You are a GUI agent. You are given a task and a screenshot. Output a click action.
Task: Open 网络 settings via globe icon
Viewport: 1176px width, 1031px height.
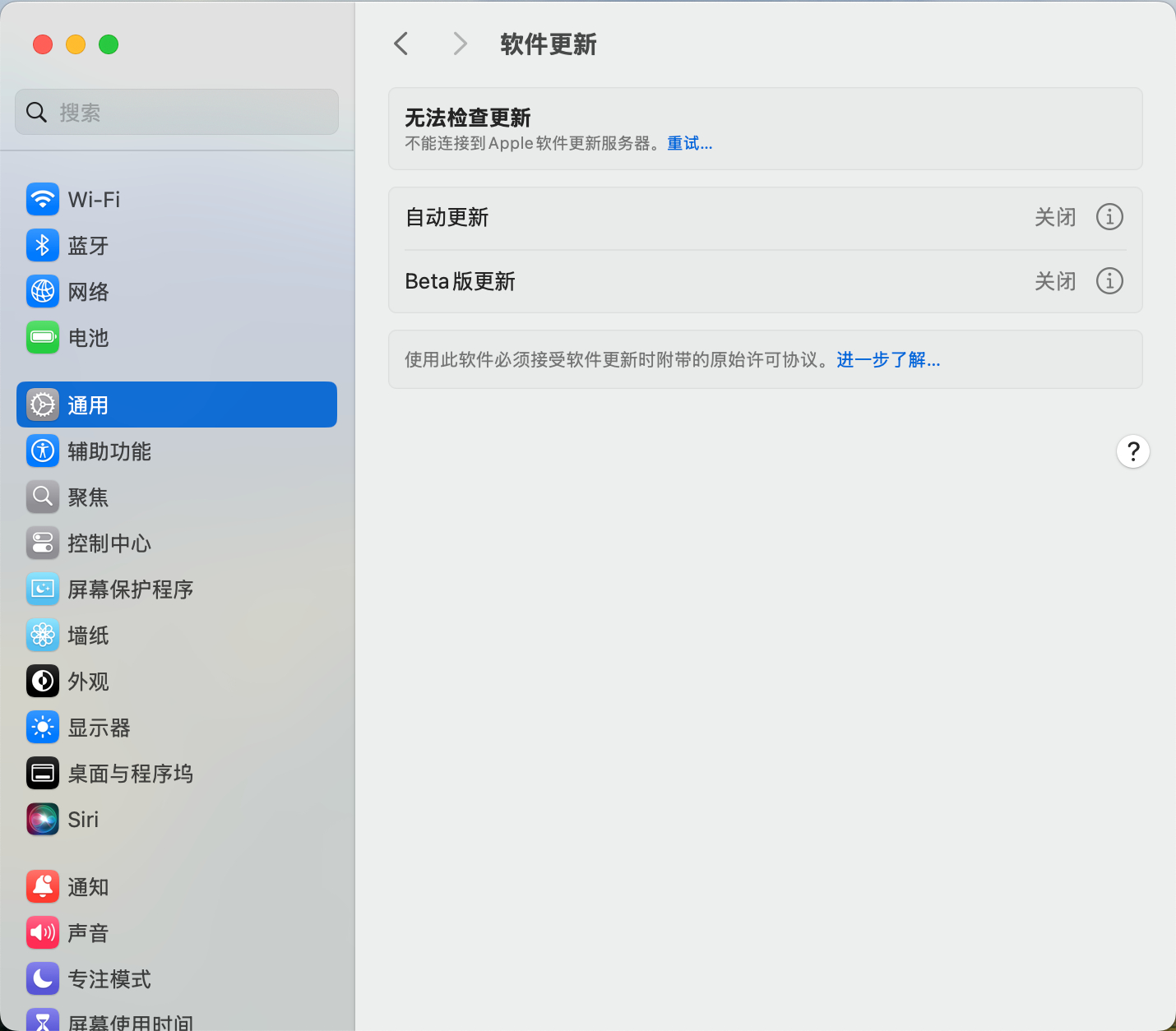(42, 291)
